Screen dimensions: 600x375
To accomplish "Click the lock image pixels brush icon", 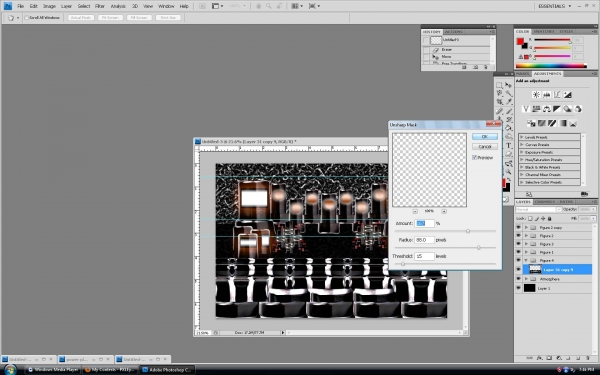I will [536, 218].
